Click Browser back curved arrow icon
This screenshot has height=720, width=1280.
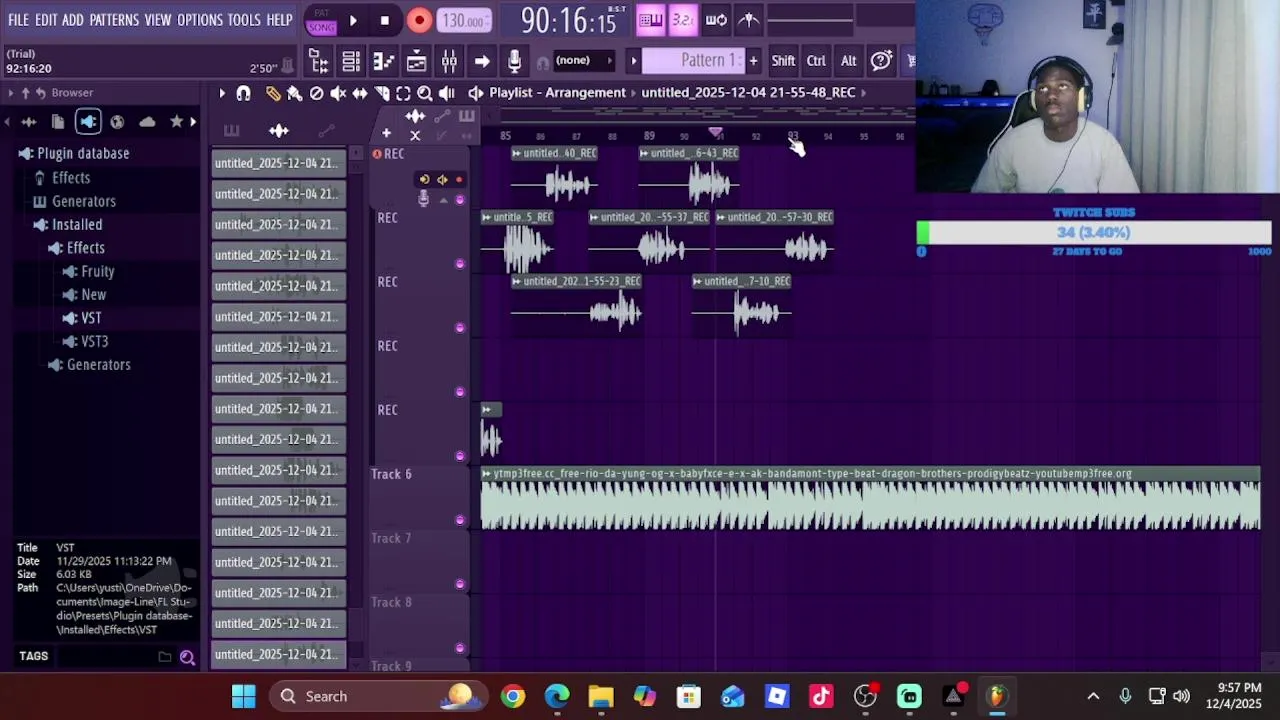[41, 93]
